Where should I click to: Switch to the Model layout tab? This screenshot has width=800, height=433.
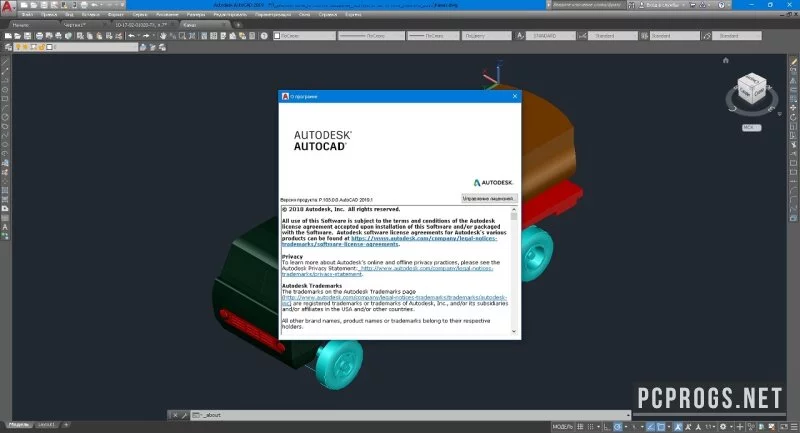click(x=19, y=424)
